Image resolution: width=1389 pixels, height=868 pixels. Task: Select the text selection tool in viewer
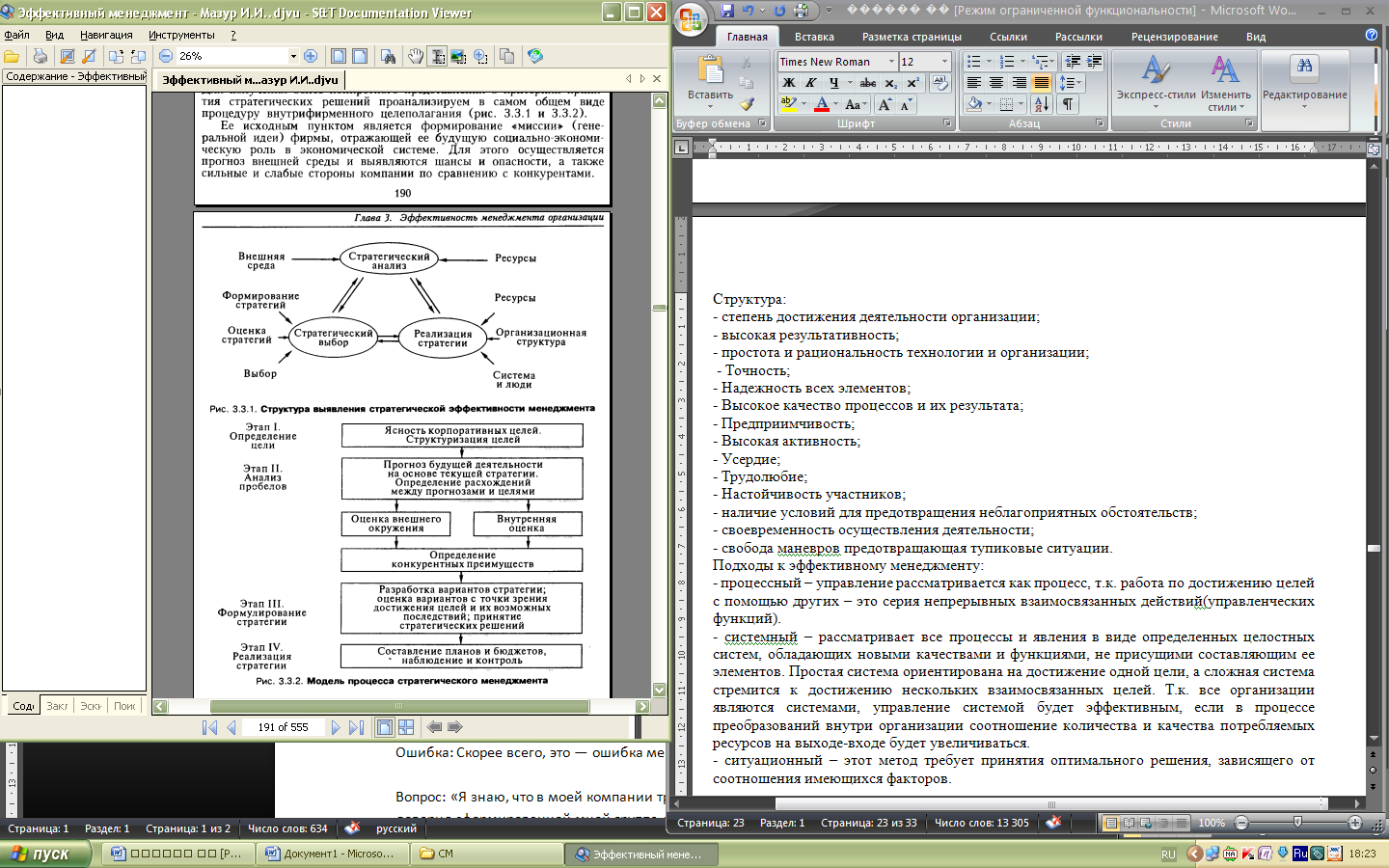click(437, 56)
